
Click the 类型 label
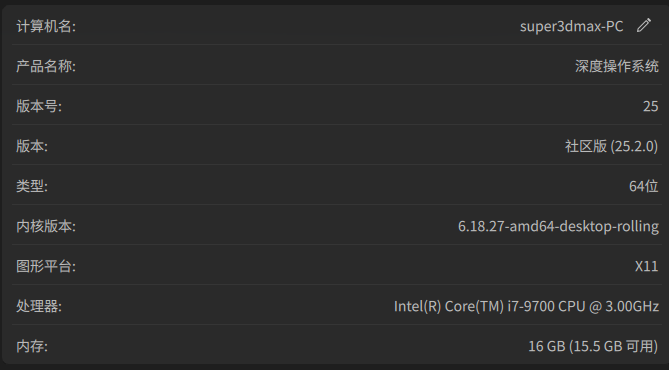[32, 186]
